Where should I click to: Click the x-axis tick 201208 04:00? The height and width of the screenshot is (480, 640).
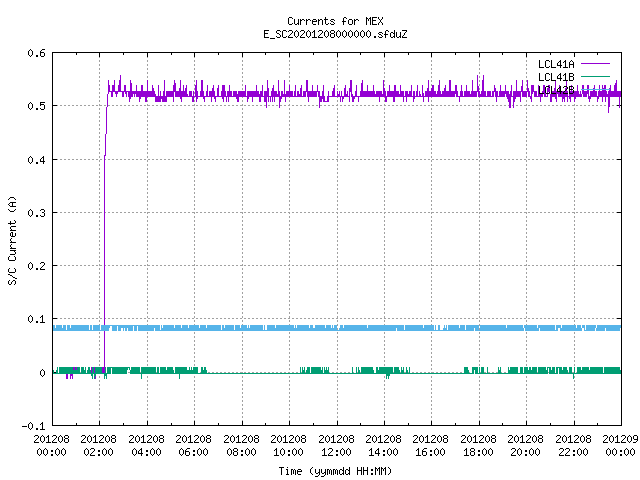[x=146, y=446]
